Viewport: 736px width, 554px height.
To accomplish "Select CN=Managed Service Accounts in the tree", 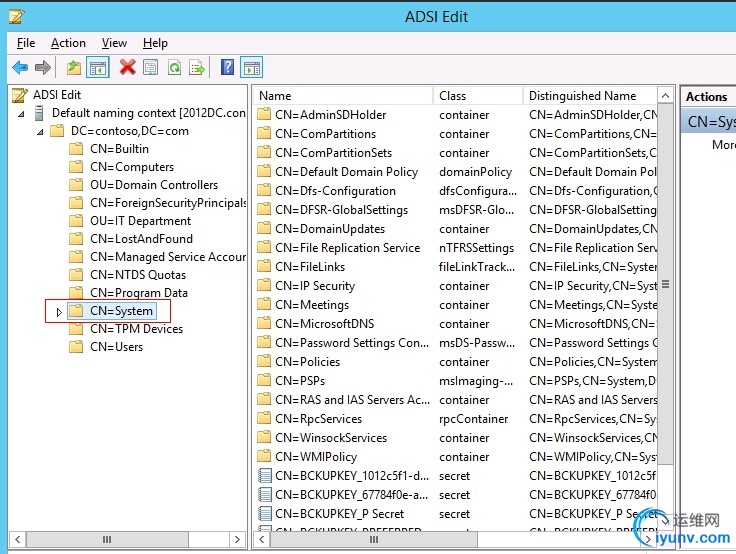I will pos(168,256).
